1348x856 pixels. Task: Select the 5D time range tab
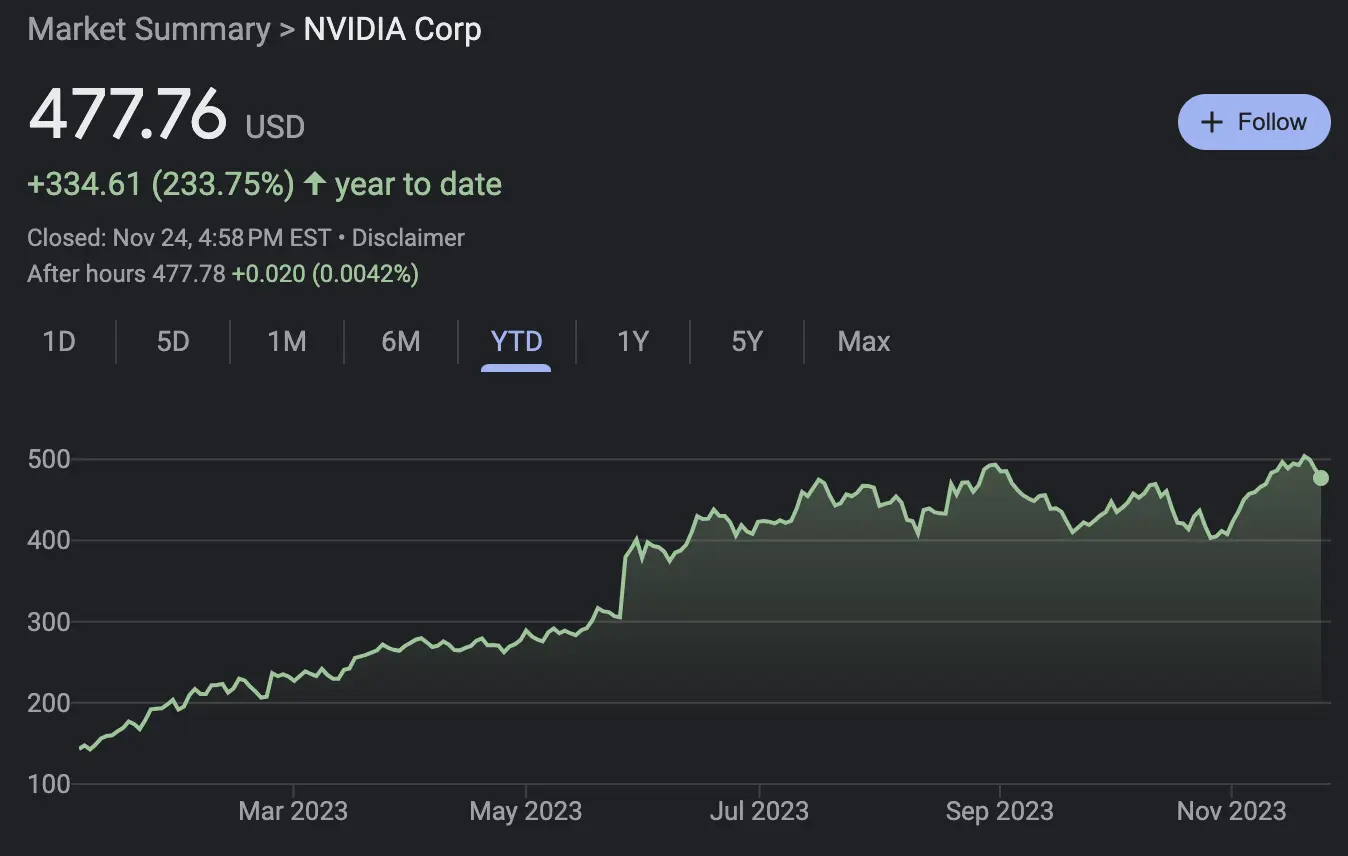coord(173,342)
